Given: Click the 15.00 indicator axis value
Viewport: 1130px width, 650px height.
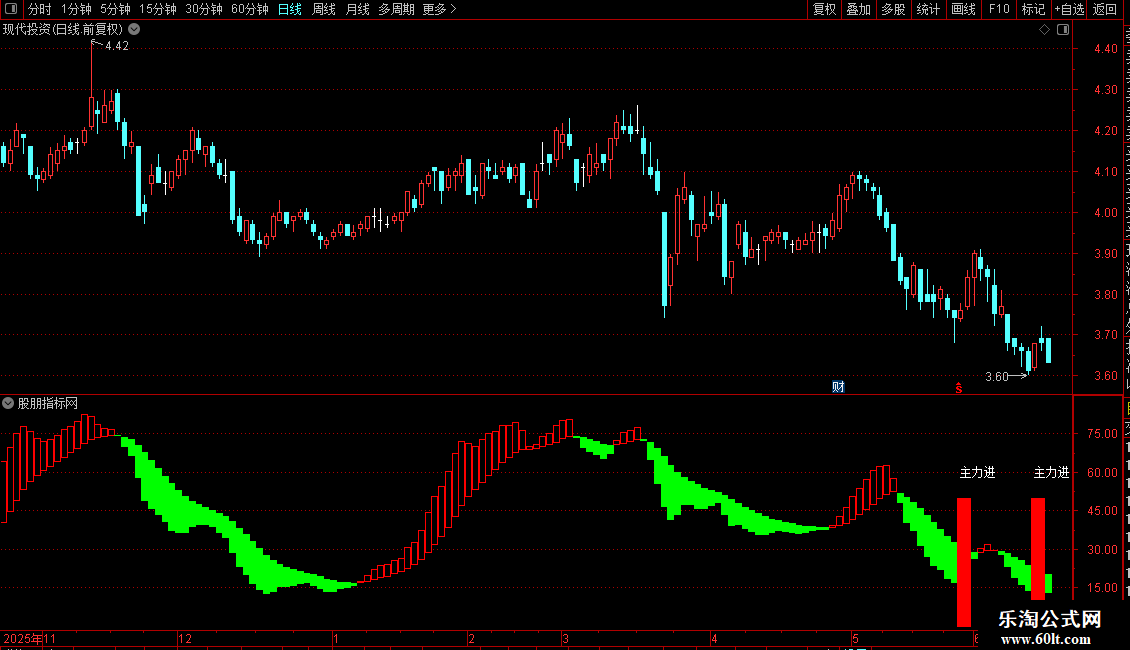Looking at the screenshot, I should point(1103,588).
